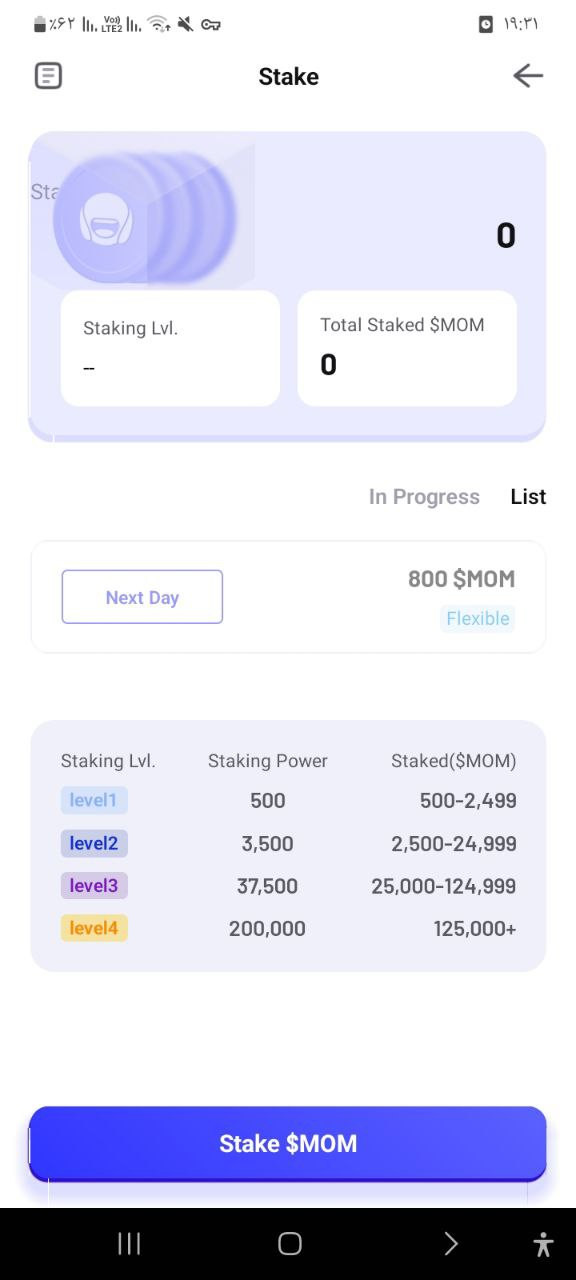576x1280 pixels.
Task: Tap the 800 $MOM amount
Action: [461, 578]
